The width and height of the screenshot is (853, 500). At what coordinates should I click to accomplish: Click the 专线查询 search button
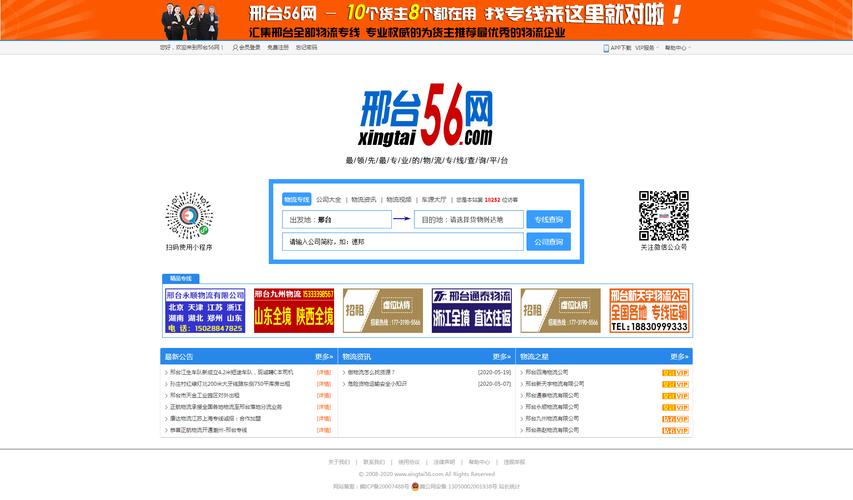coord(548,220)
